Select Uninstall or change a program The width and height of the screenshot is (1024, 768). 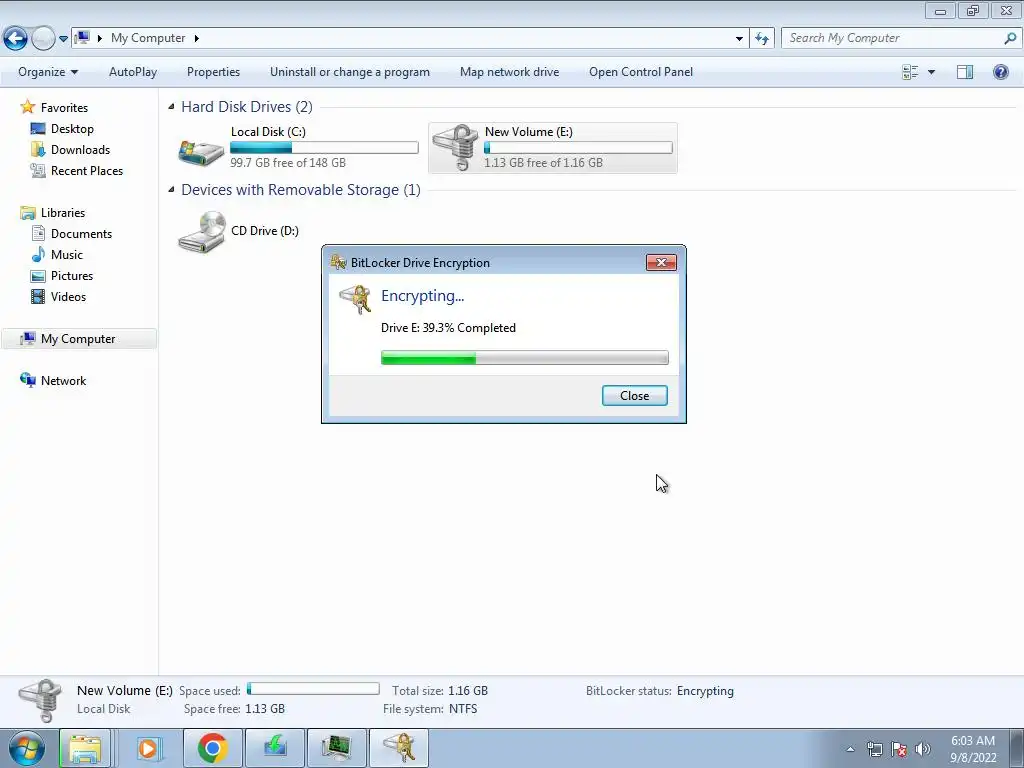pos(349,72)
